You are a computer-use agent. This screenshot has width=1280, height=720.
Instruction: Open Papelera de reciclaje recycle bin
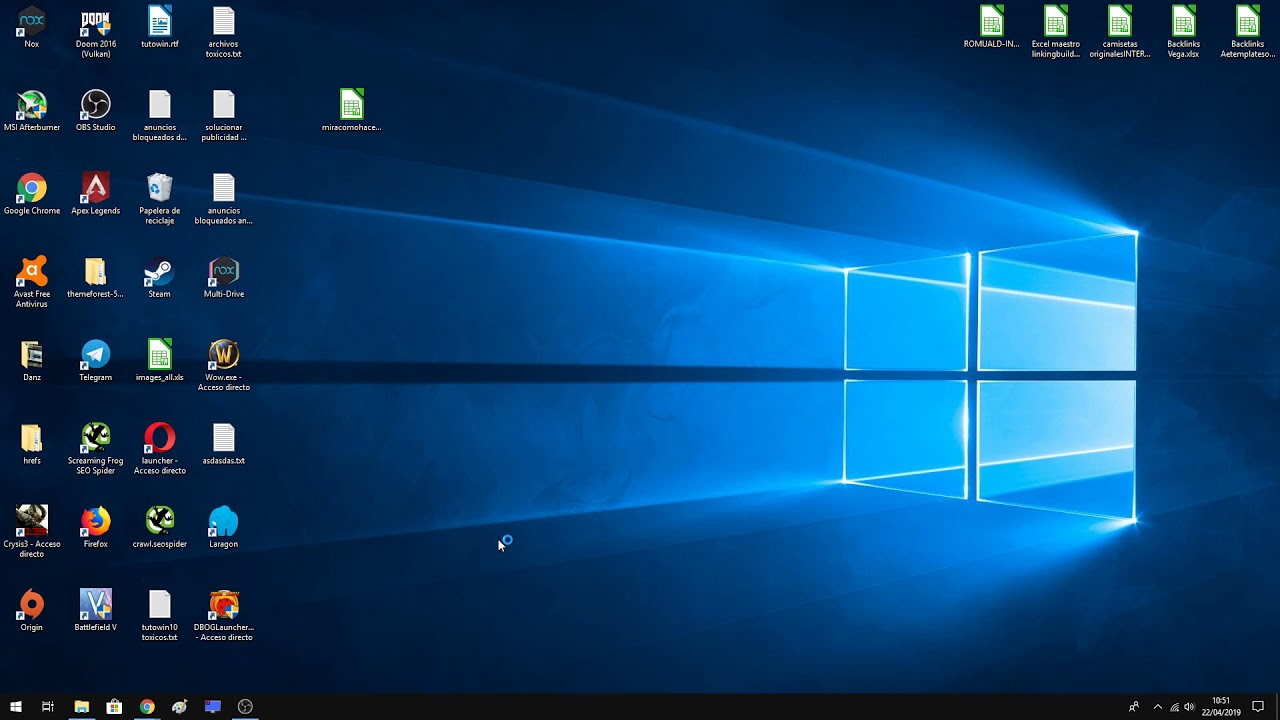click(x=160, y=200)
